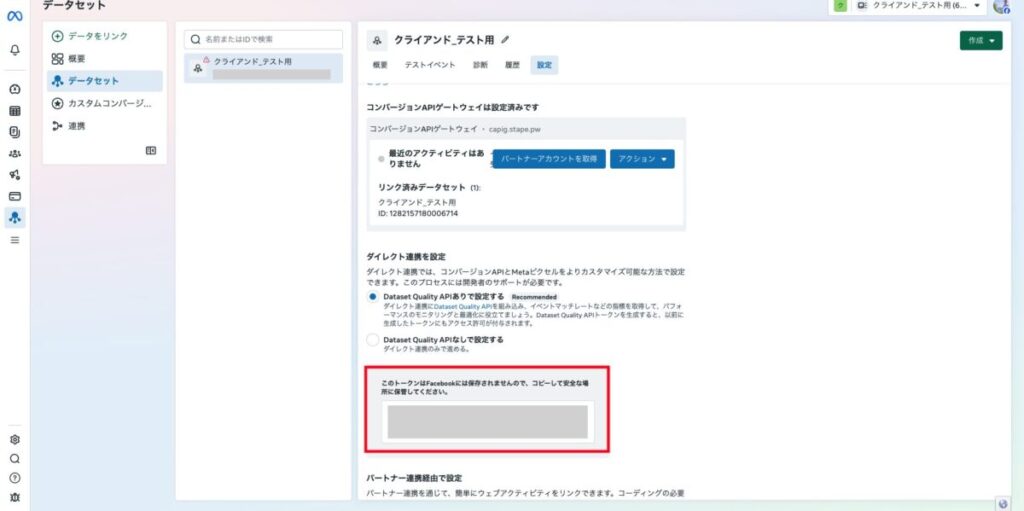Viewport: 1024px width, 511px height.
Task: Click the パートナーアカウントを取得 button
Action: pyautogui.click(x=549, y=159)
